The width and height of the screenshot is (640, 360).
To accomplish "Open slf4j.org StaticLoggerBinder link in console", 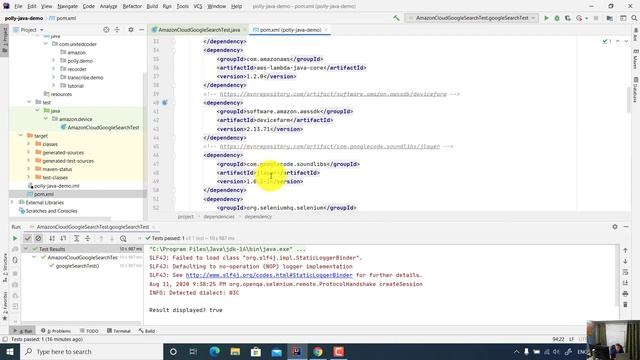I will 269,275.
